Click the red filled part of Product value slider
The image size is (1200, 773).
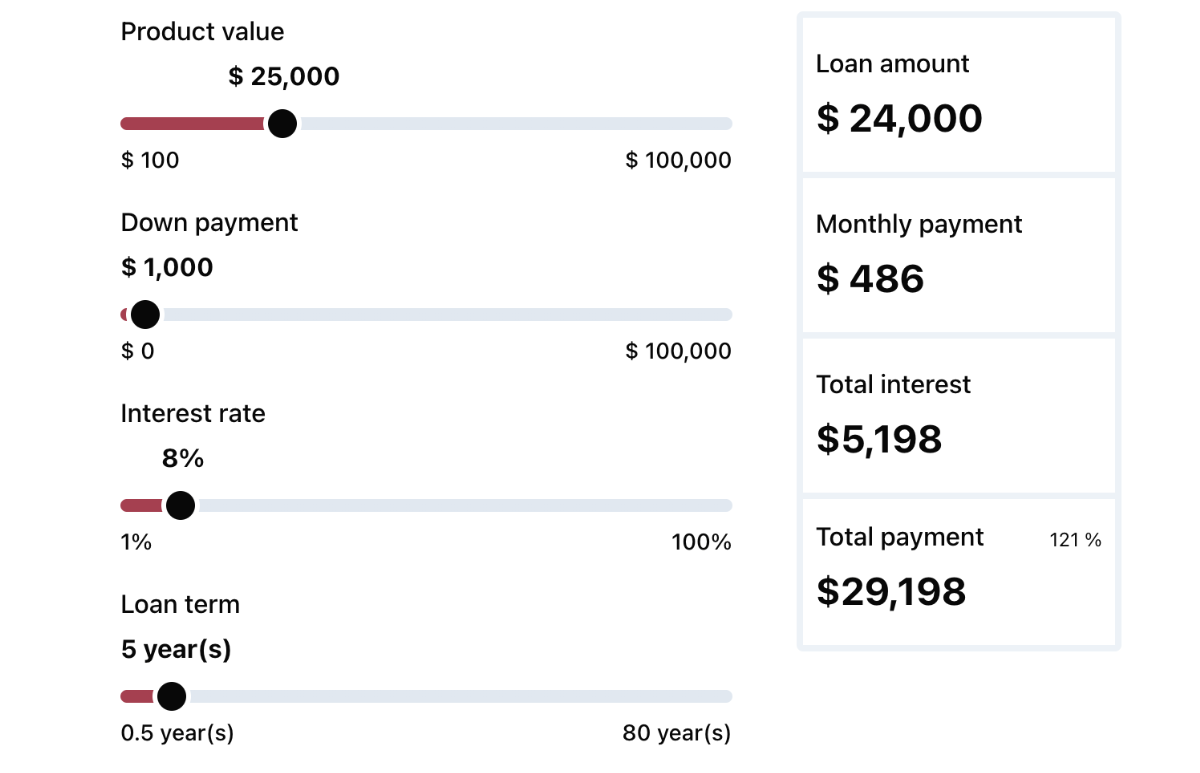pos(194,124)
